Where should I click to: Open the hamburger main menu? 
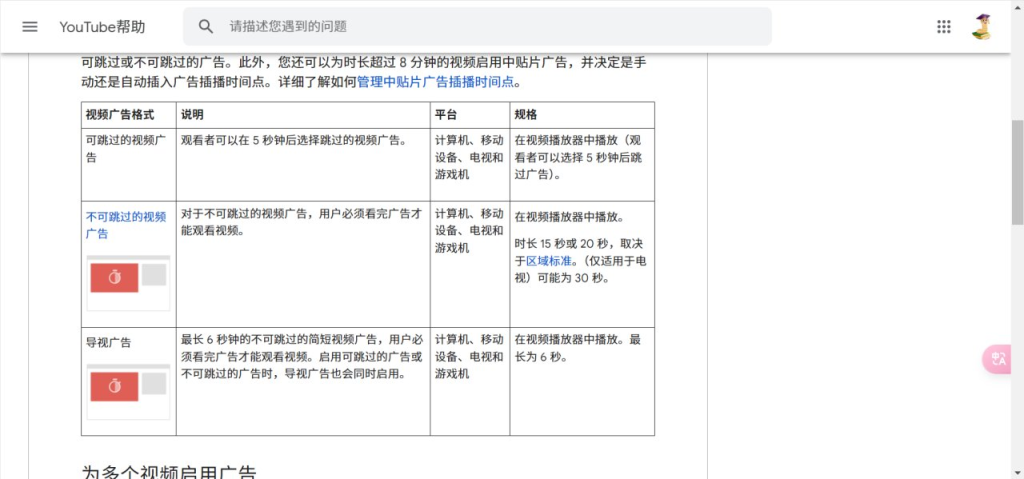pyautogui.click(x=29, y=27)
